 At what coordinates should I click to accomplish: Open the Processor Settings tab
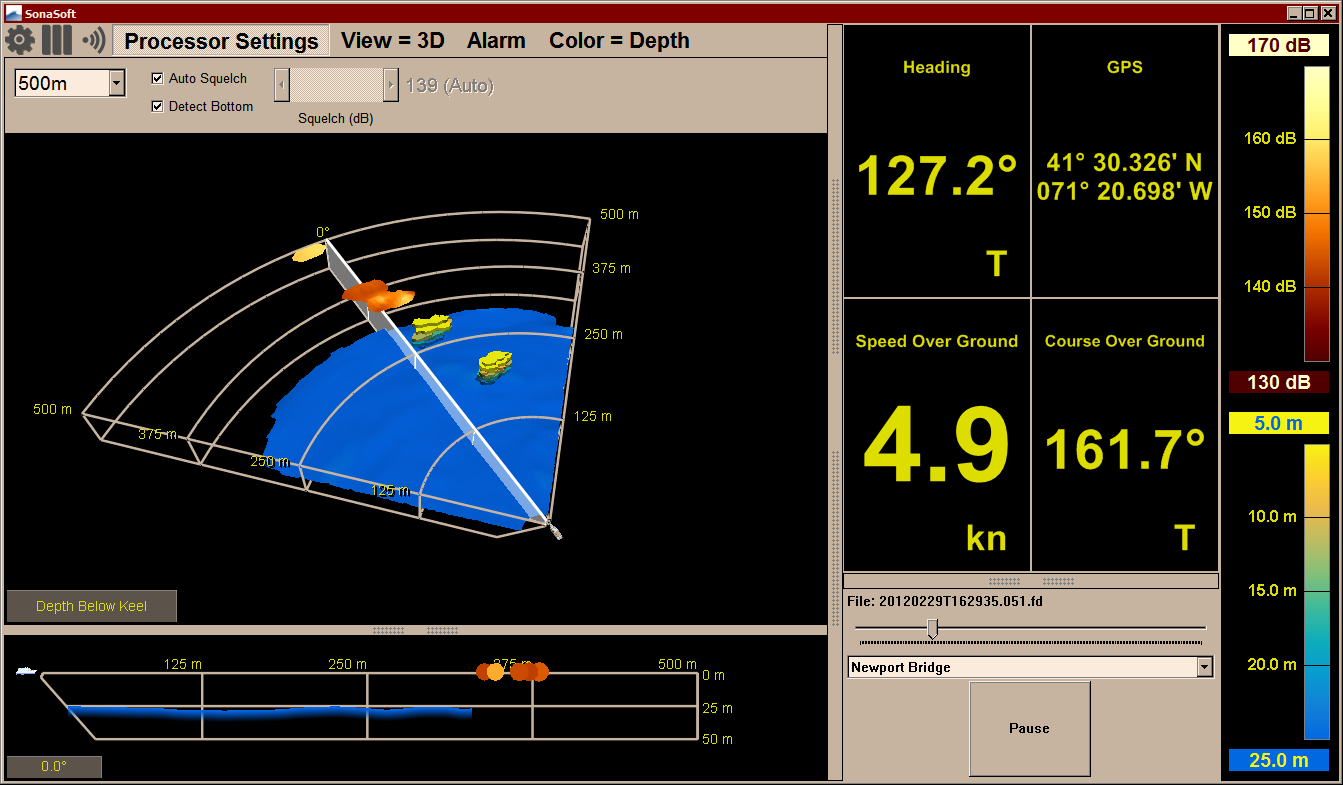[221, 41]
